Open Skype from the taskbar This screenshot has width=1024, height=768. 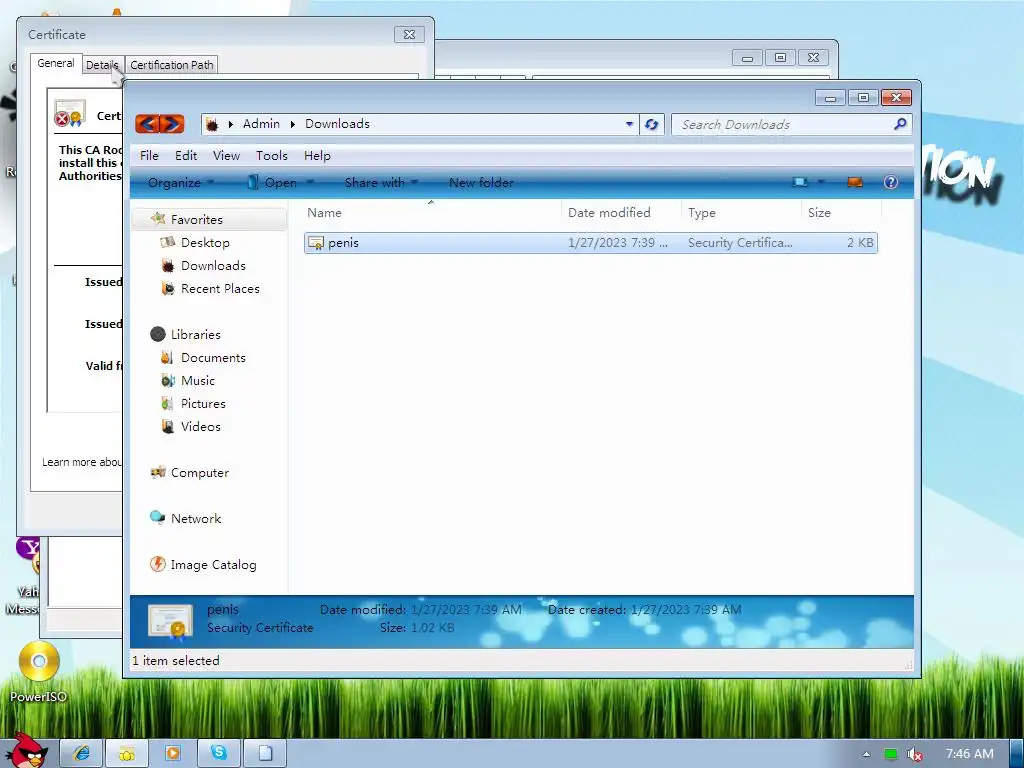(219, 754)
